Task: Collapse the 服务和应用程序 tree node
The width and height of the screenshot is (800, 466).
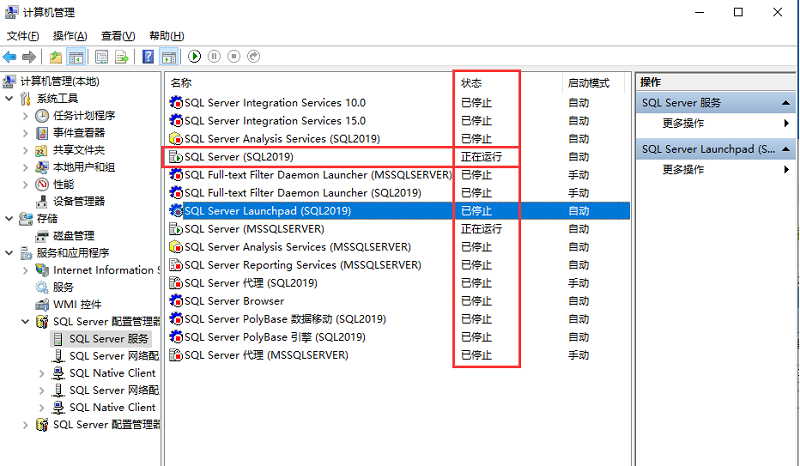Action: coord(9,253)
